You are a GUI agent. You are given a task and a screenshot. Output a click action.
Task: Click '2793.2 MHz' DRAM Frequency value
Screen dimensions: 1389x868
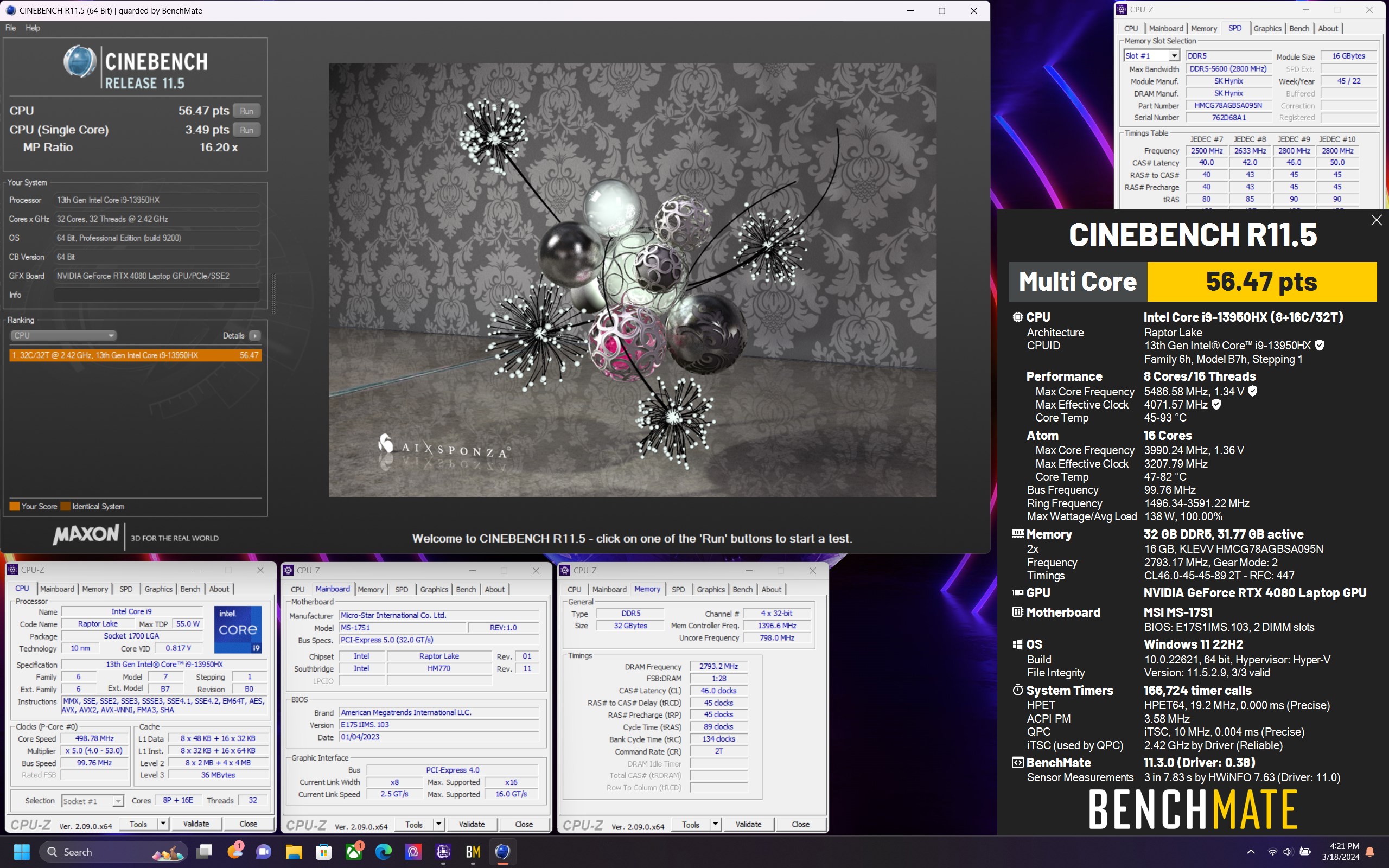[718, 667]
